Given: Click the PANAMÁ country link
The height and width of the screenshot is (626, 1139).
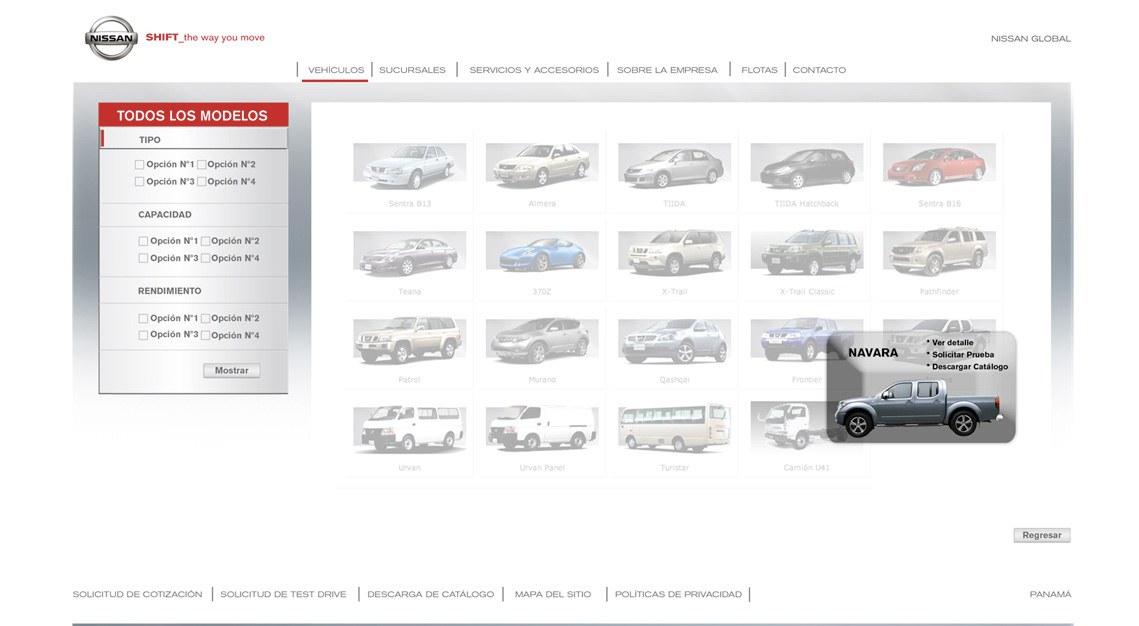Looking at the screenshot, I should pyautogui.click(x=1050, y=594).
